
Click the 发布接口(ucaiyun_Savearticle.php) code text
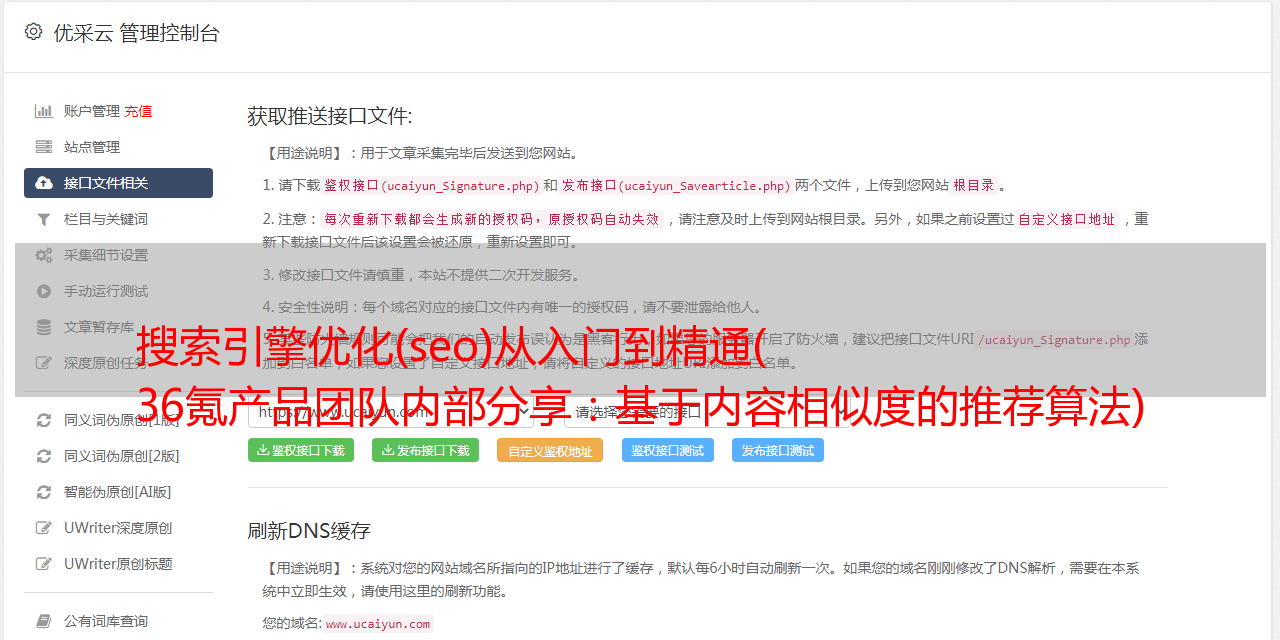[x=676, y=185]
